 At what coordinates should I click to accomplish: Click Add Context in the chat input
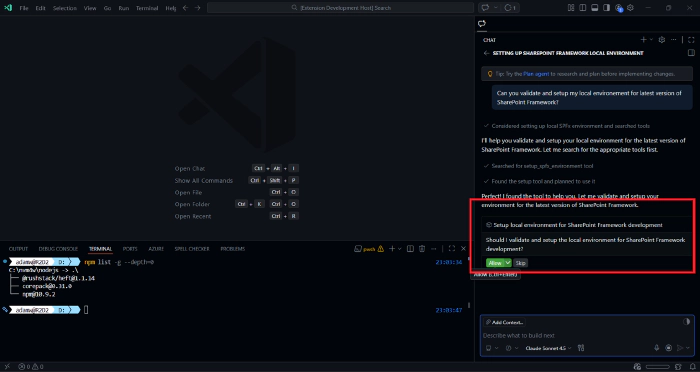504,322
